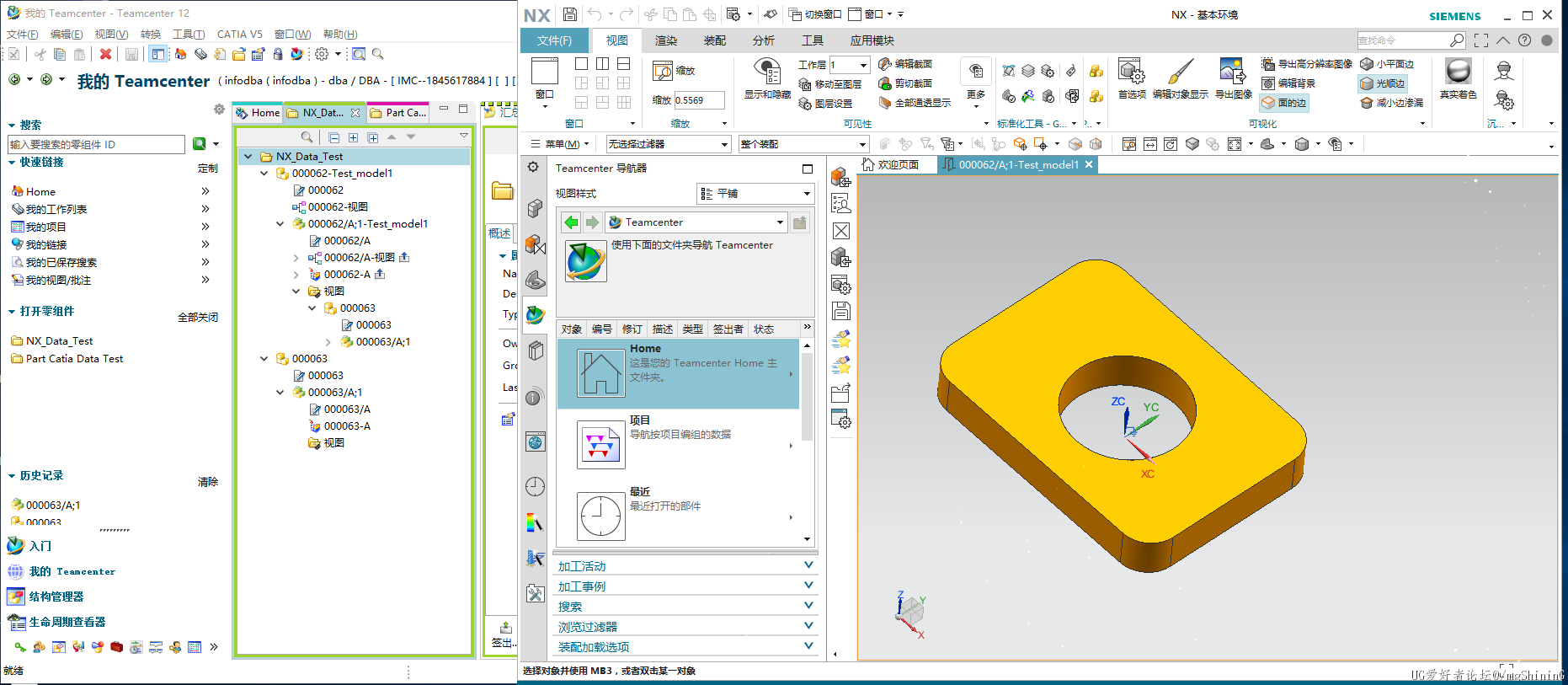Toggle the navigation pane button in Teamcenter toolbar
This screenshot has height=685, width=1568.
tap(157, 54)
